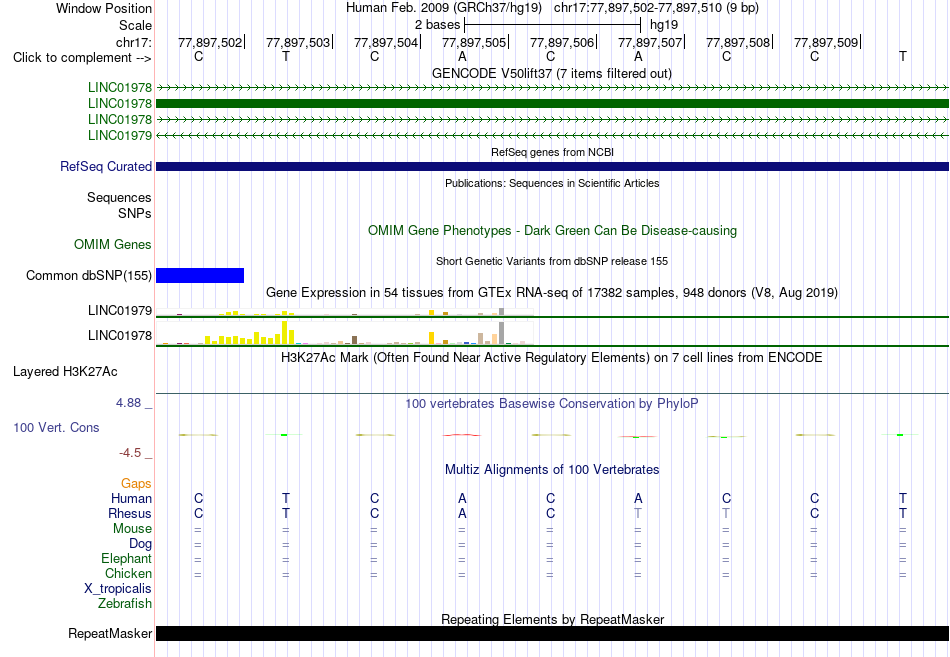Select the chr17: ruler label
This screenshot has height=657, width=950.
point(134,42)
